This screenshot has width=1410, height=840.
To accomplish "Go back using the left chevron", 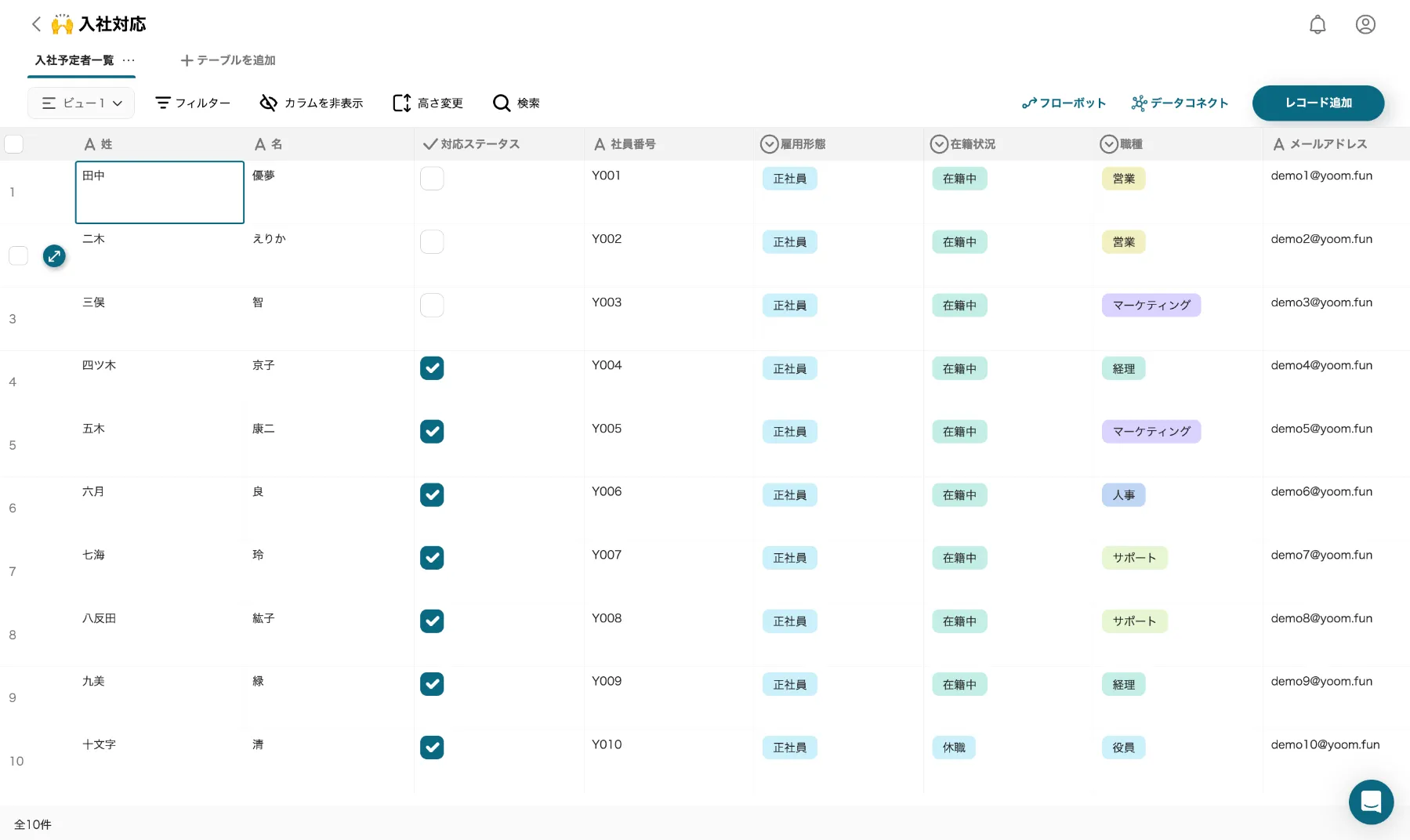I will point(36,24).
